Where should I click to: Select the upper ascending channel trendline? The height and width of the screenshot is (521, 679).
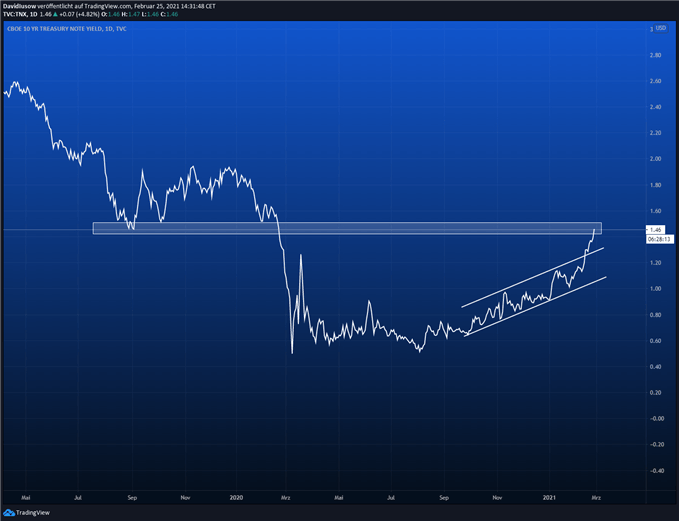tap(532, 278)
